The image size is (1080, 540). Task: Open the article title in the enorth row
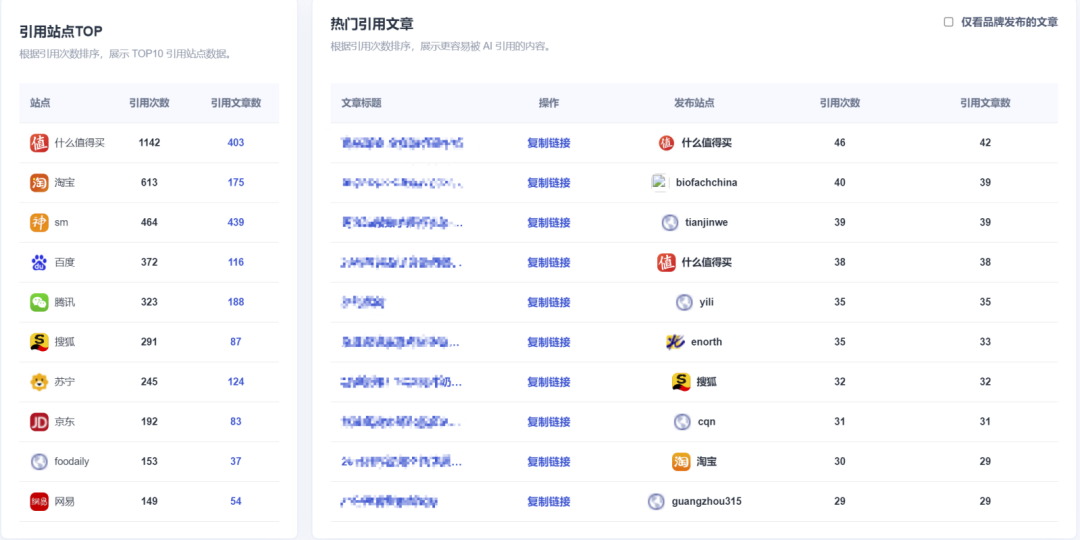402,342
